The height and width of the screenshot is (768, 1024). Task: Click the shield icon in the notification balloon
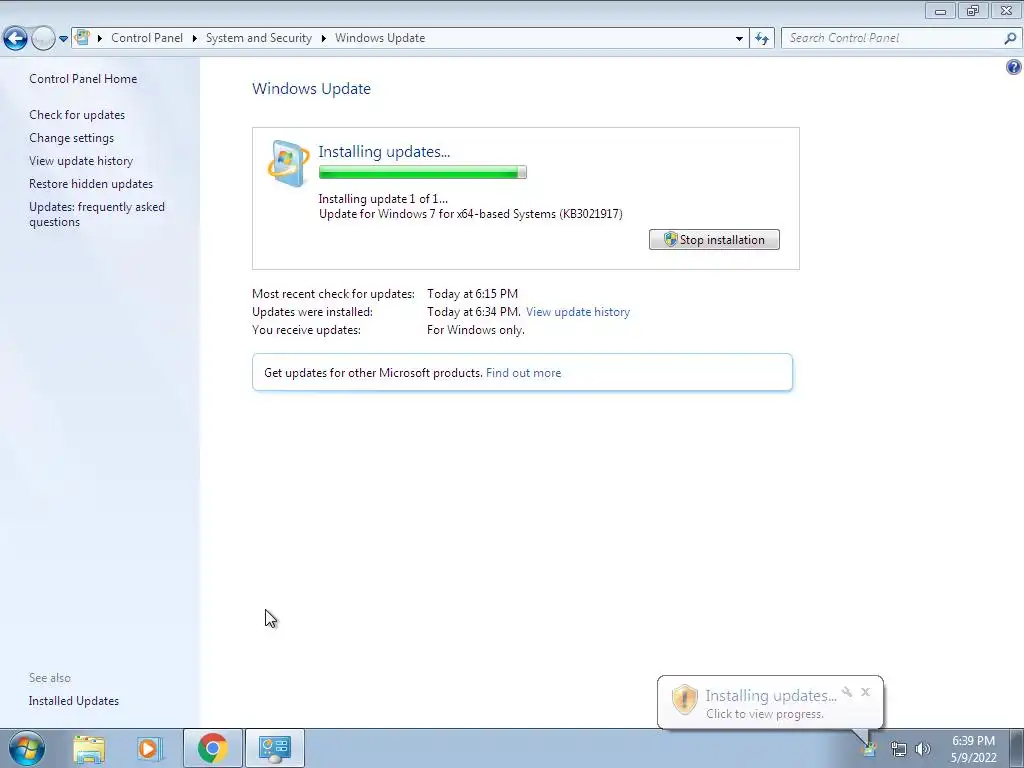[x=684, y=699]
